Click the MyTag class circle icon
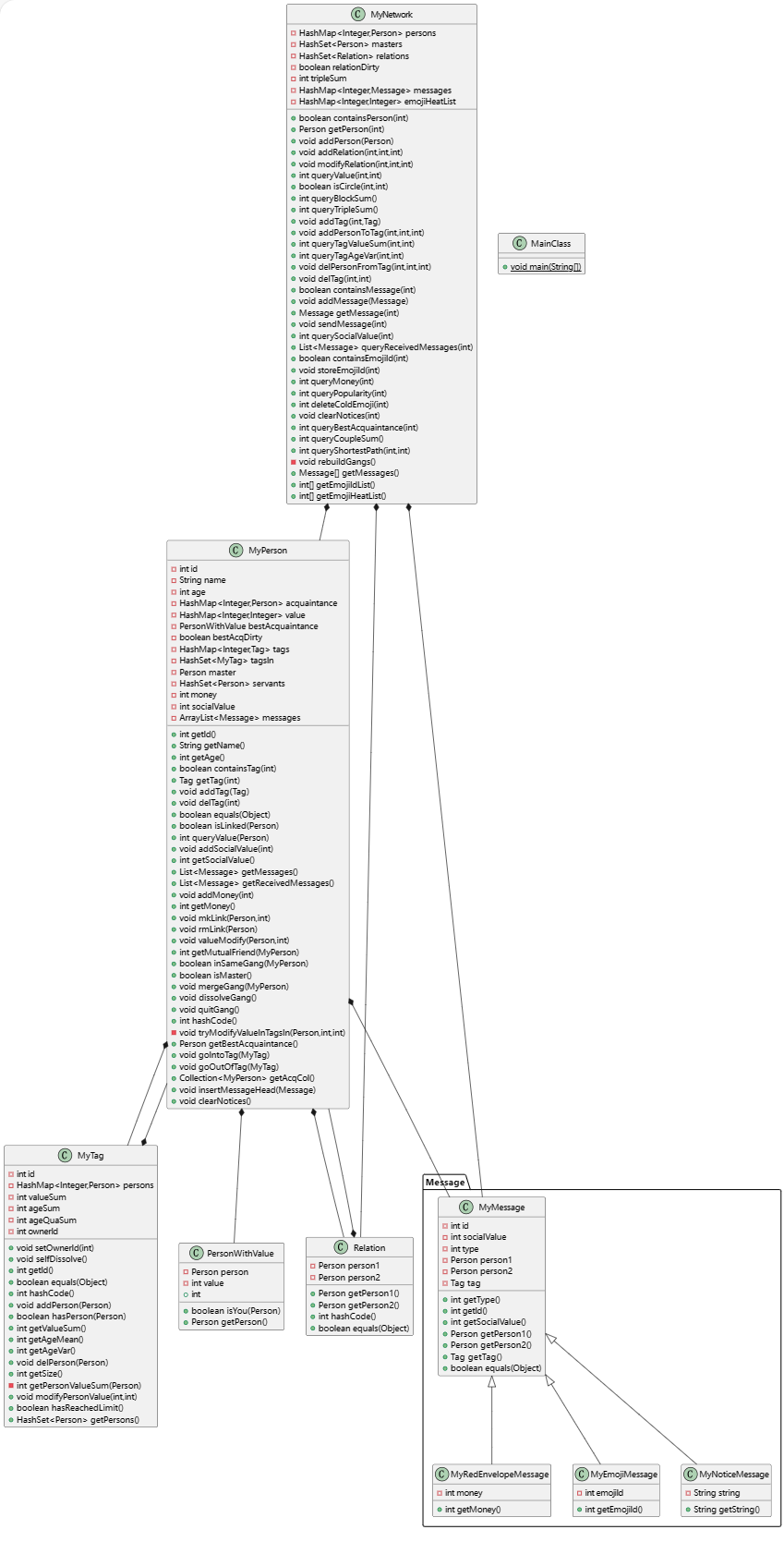 [x=65, y=1156]
